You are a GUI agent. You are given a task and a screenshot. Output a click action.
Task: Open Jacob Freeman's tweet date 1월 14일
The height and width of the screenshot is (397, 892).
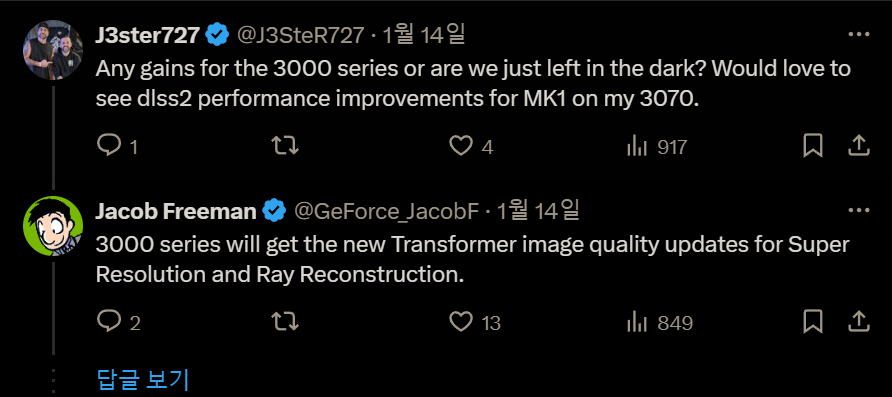coord(538,211)
